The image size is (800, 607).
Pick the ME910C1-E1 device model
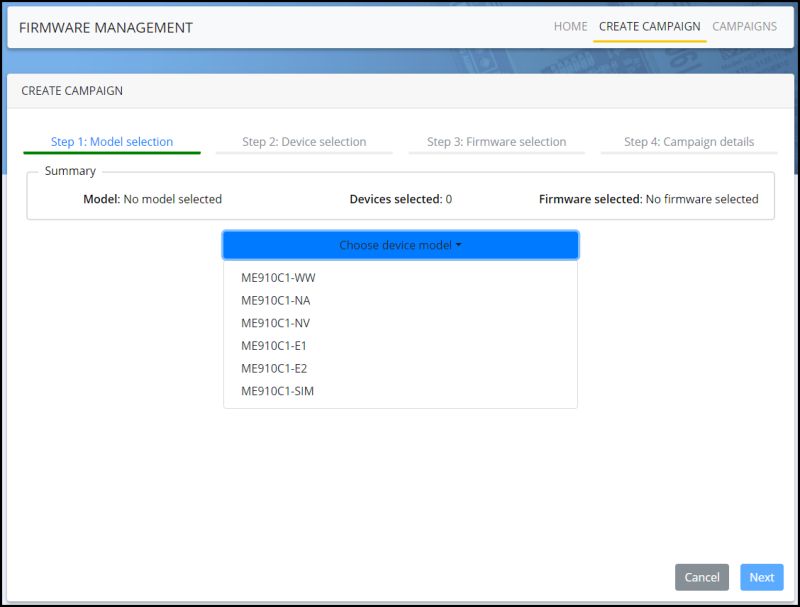pos(401,346)
